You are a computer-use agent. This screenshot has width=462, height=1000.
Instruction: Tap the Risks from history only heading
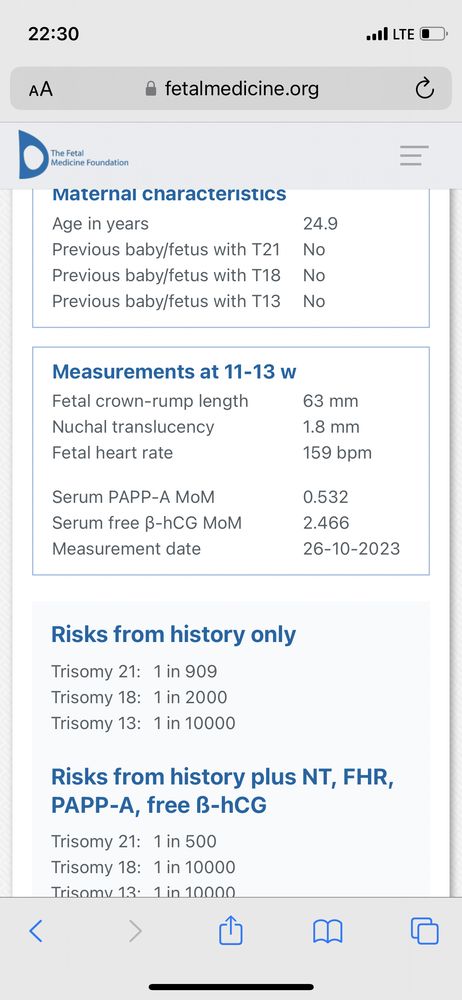174,635
